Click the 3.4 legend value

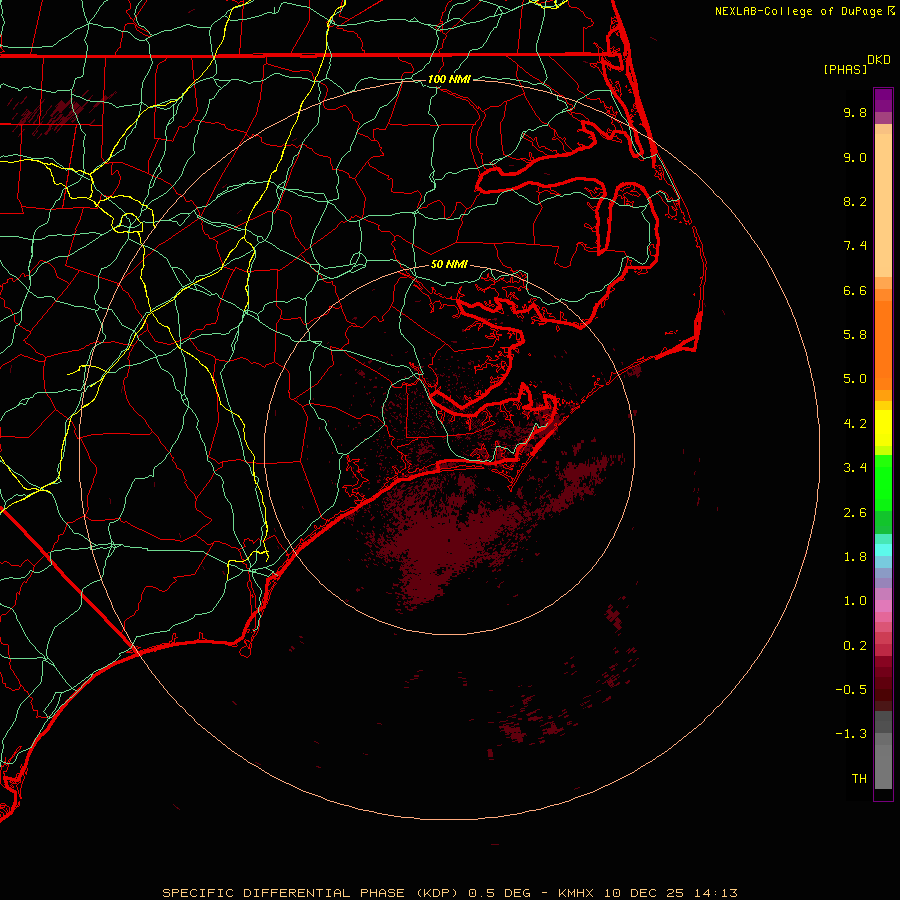click(x=855, y=468)
